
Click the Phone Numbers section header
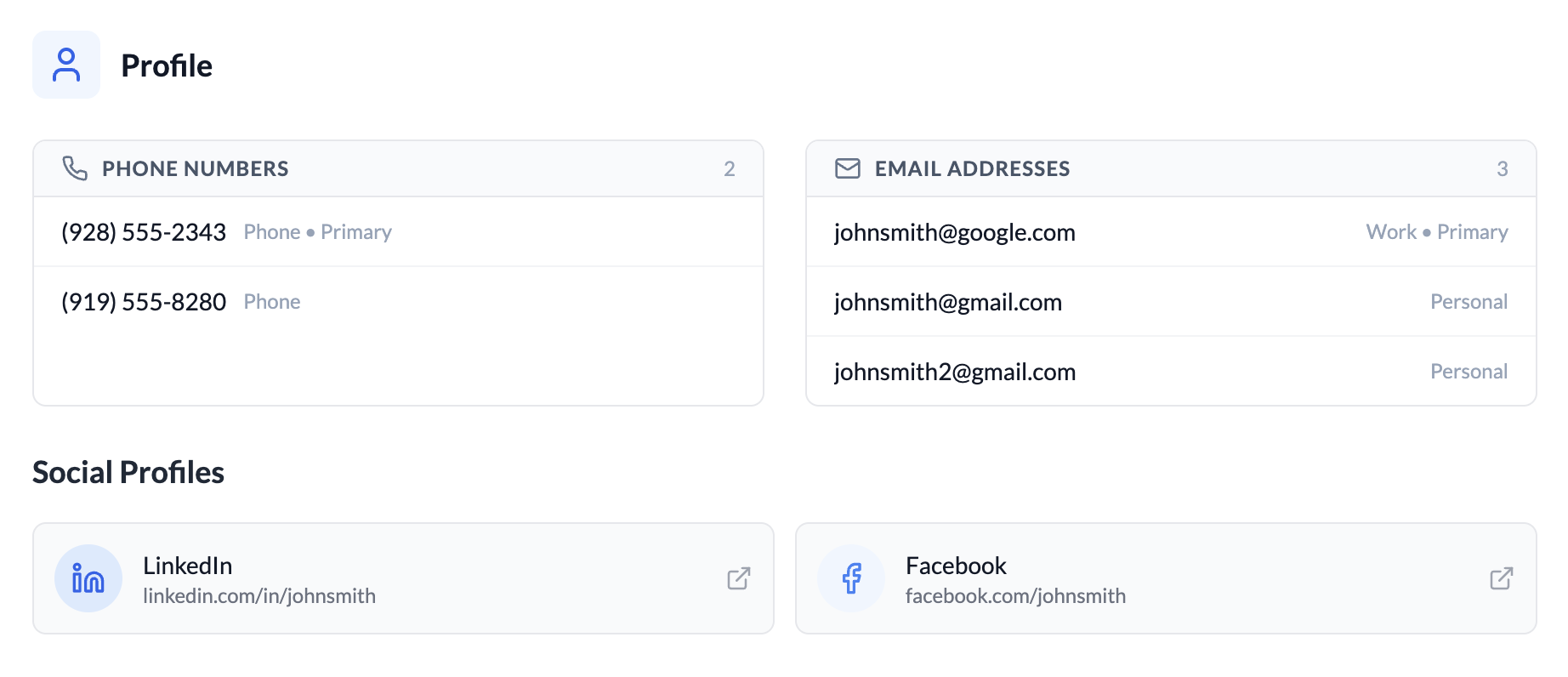click(195, 168)
